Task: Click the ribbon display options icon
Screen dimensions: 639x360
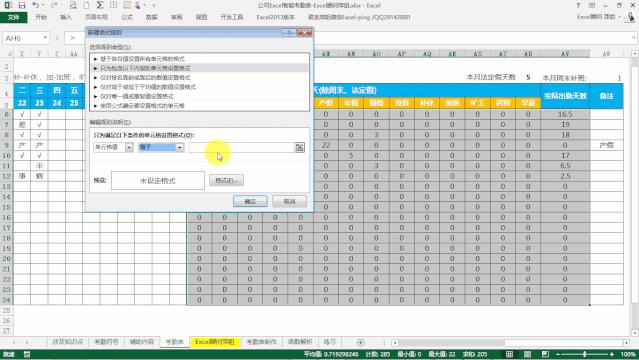Action: 592,5
